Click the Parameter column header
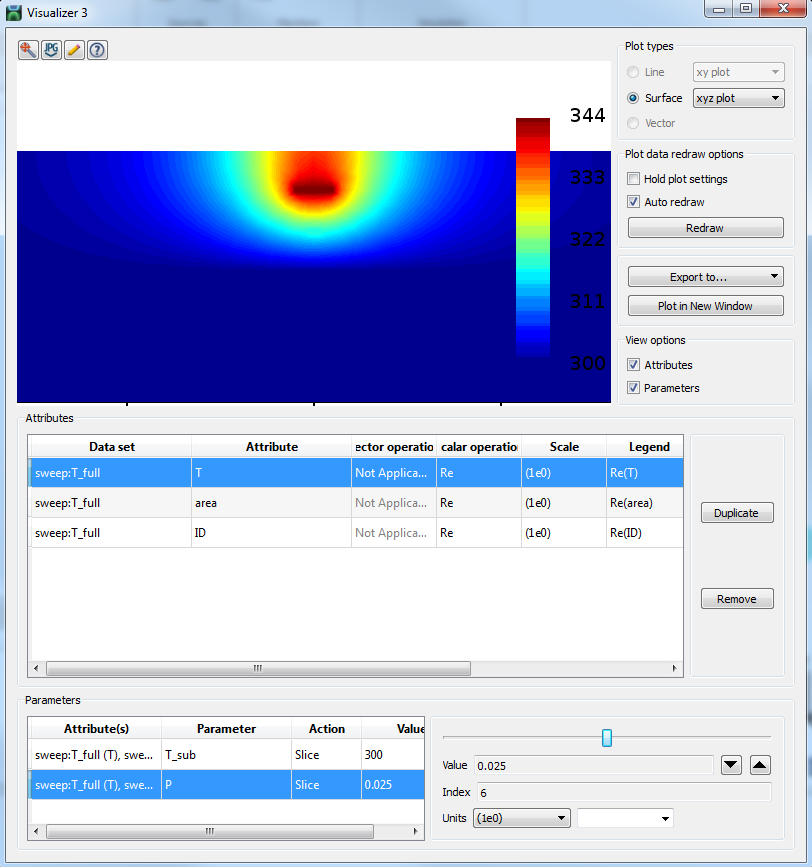This screenshot has width=812, height=867. click(226, 729)
